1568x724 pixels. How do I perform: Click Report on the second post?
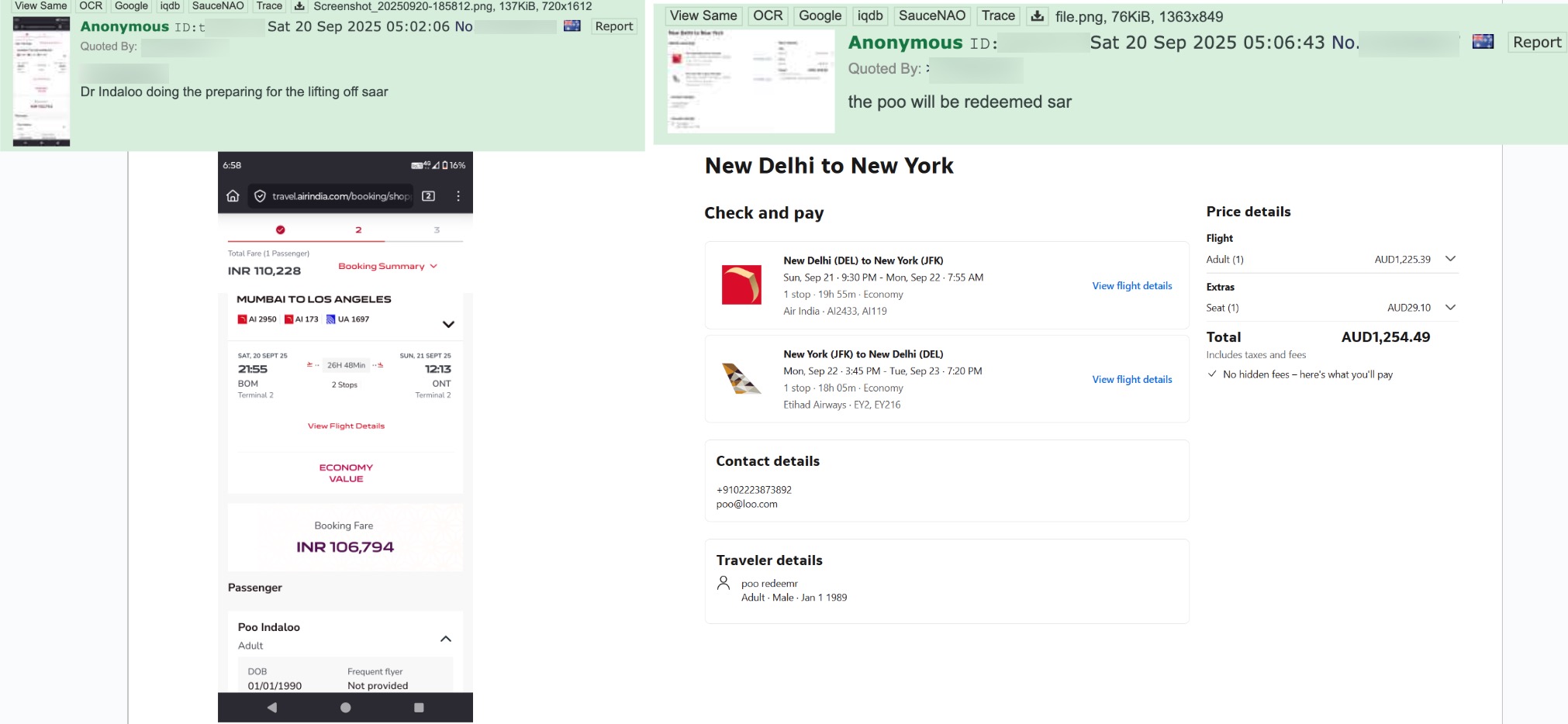tap(1536, 43)
